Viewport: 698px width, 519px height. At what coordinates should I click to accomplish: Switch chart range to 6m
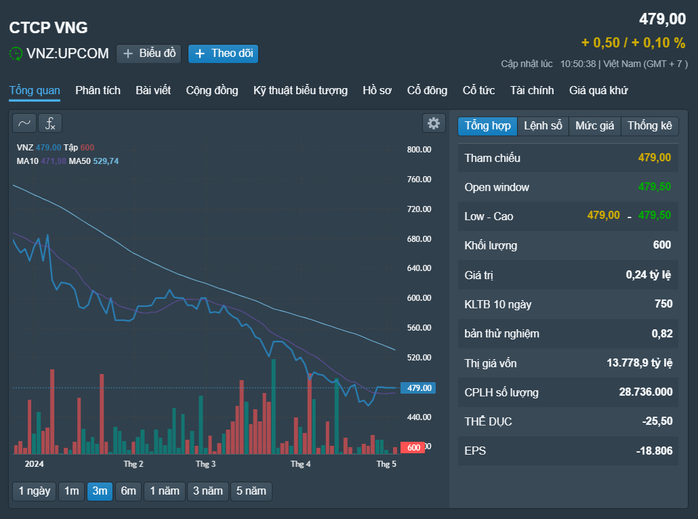coord(128,491)
